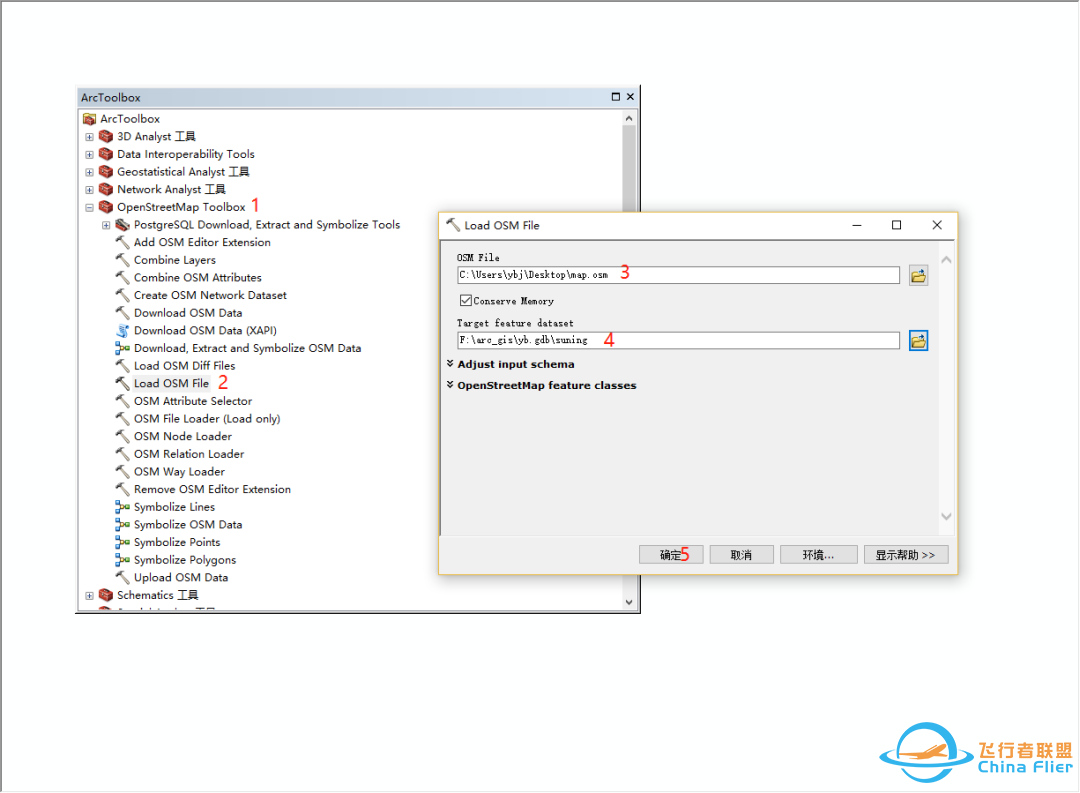
Task: Expand the OpenStreetMap feature classes section
Action: [x=450, y=384]
